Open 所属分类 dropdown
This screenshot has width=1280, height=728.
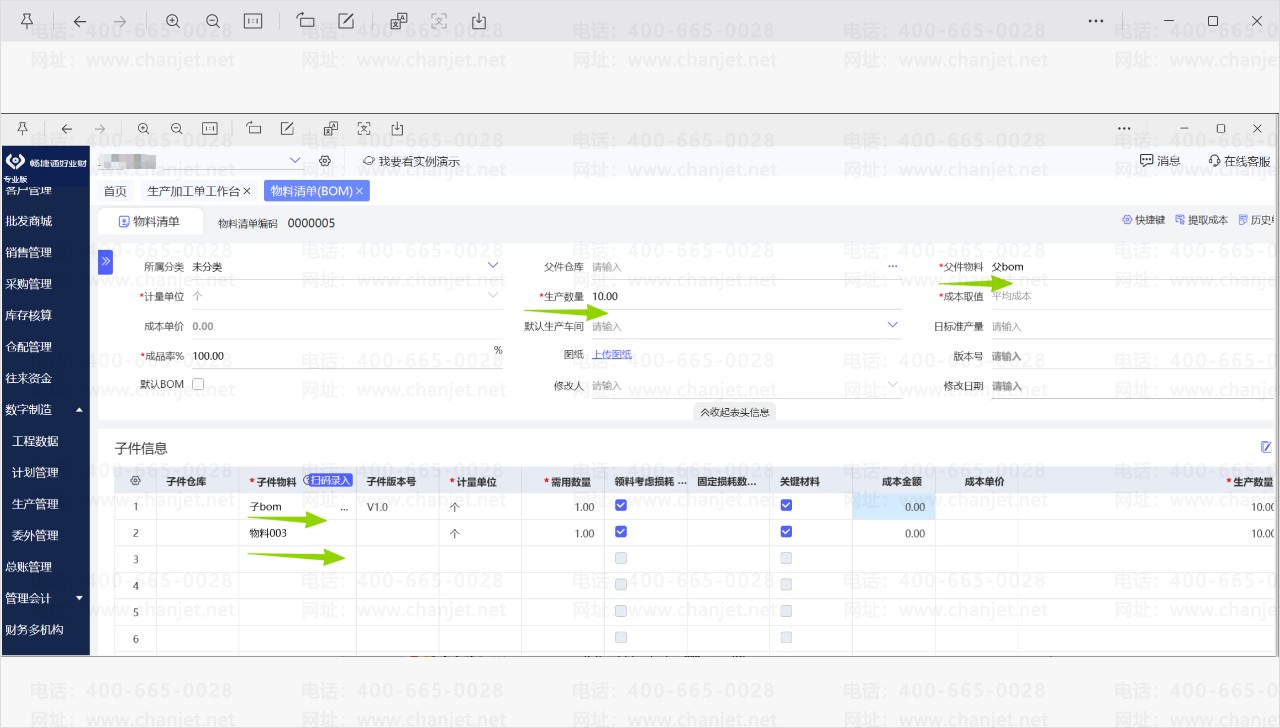(x=493, y=265)
